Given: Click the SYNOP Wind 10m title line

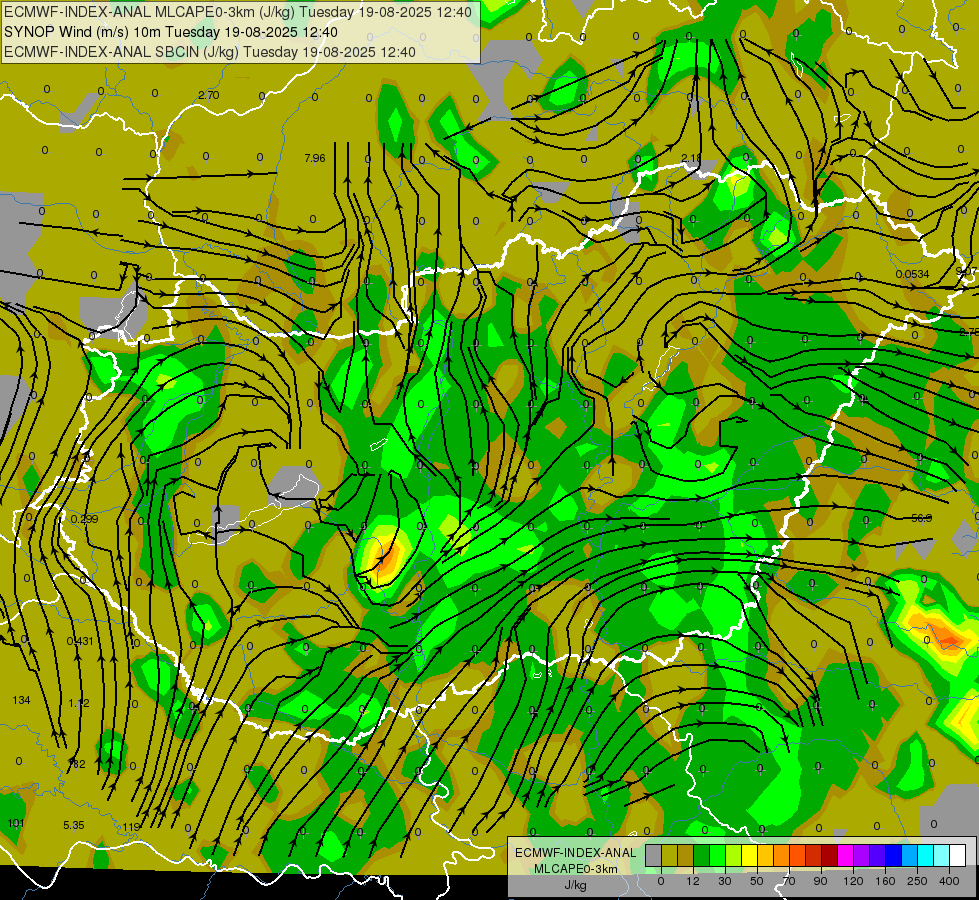Looking at the screenshot, I should coord(171,32).
